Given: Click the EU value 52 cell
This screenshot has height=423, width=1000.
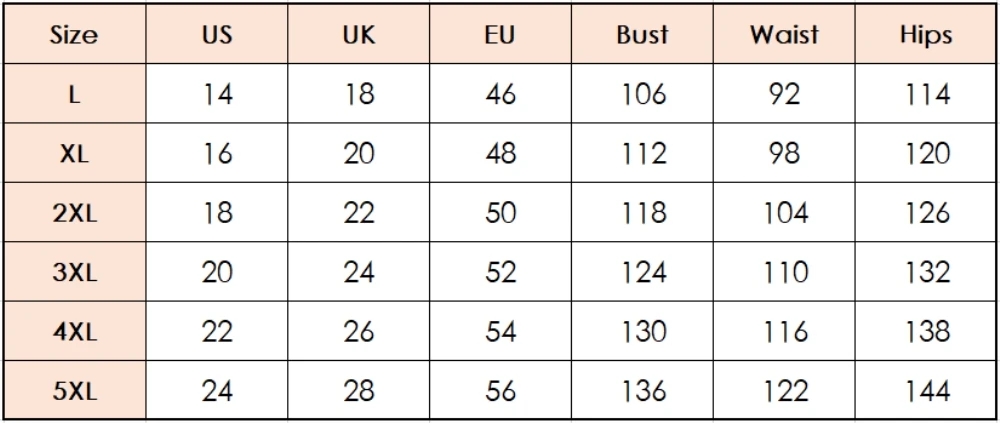Looking at the screenshot, I should [501, 271].
